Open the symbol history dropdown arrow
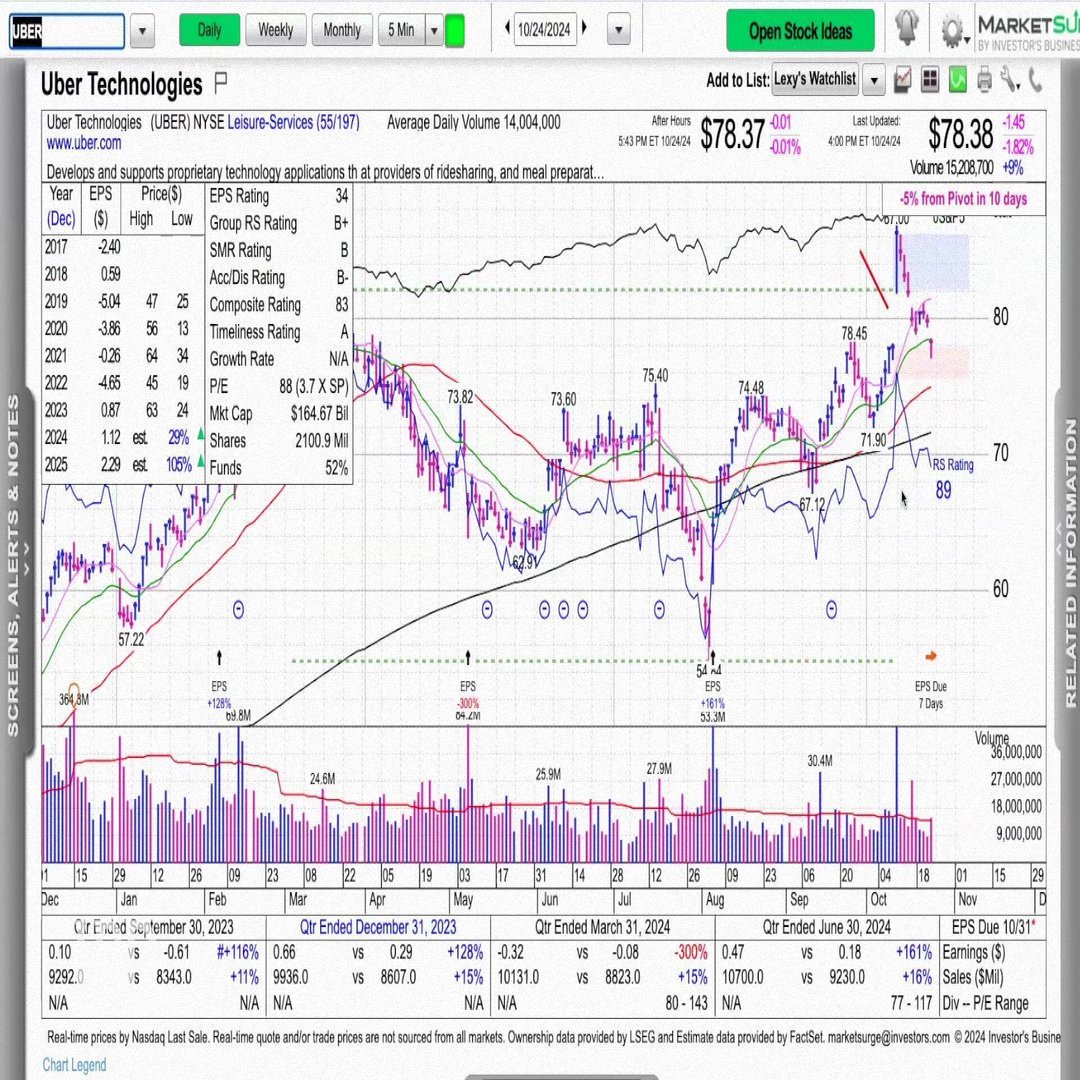1080x1080 pixels. (143, 31)
